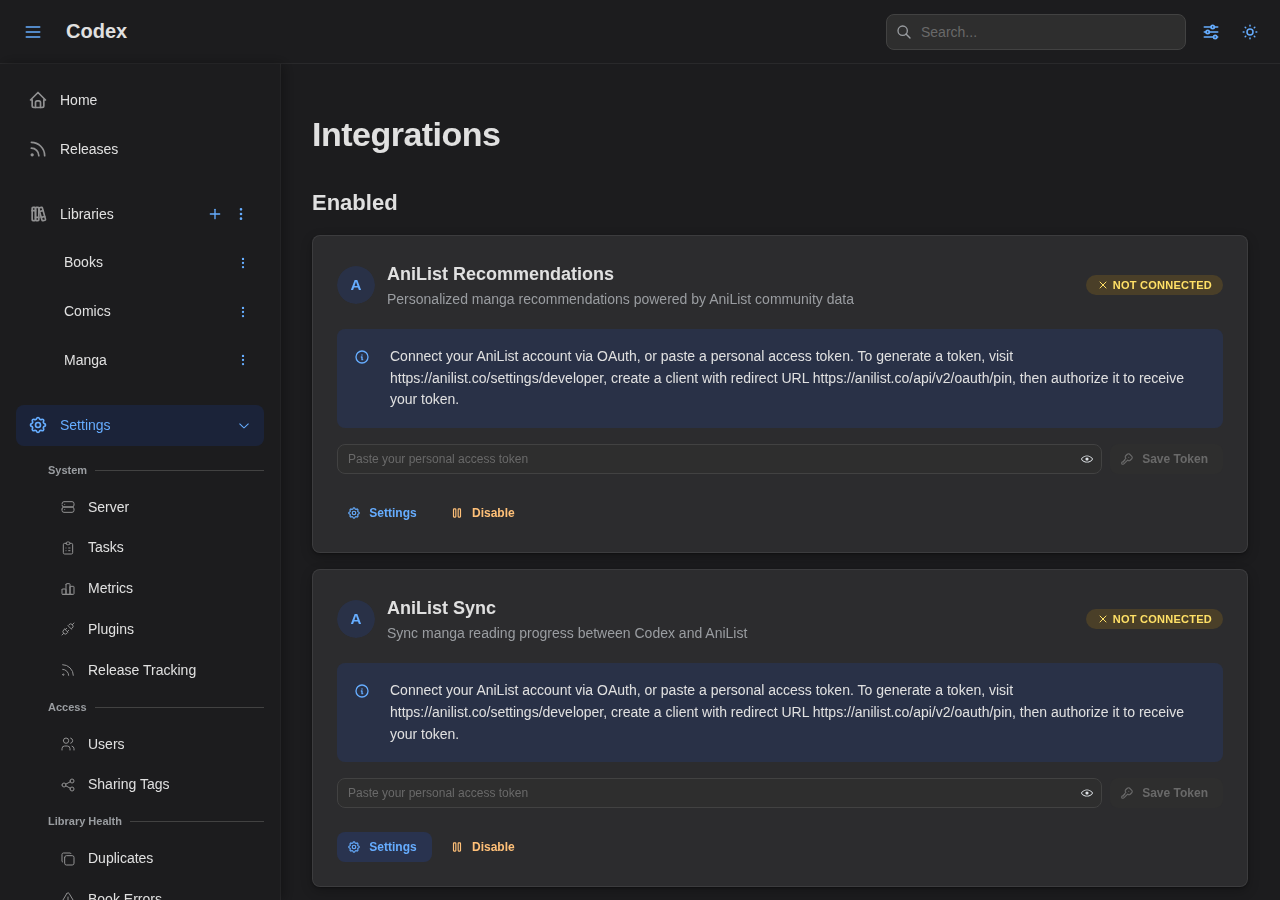Click the AniList Recommendations avatar icon
Image resolution: width=1280 pixels, height=900 pixels.
click(356, 285)
